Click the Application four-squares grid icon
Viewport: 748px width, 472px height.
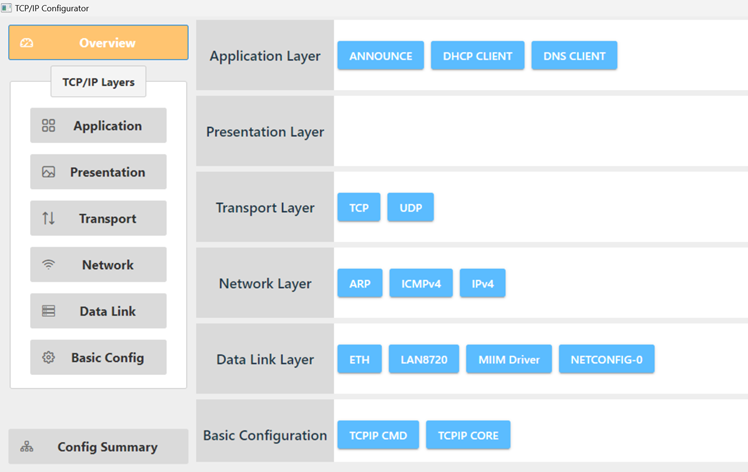coord(48,126)
